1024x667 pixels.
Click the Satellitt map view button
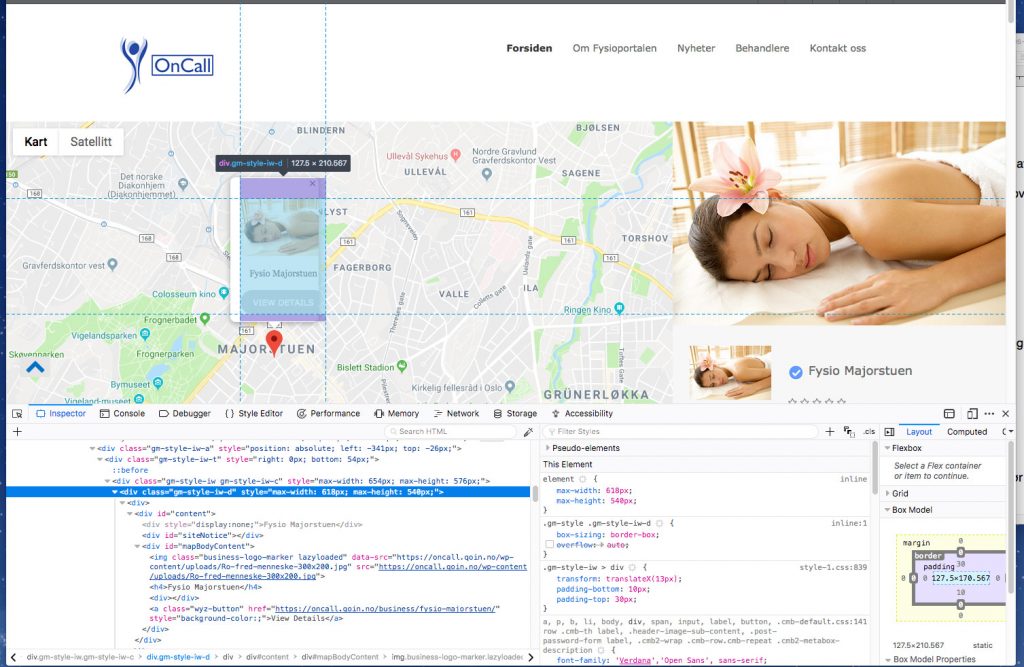(91, 141)
